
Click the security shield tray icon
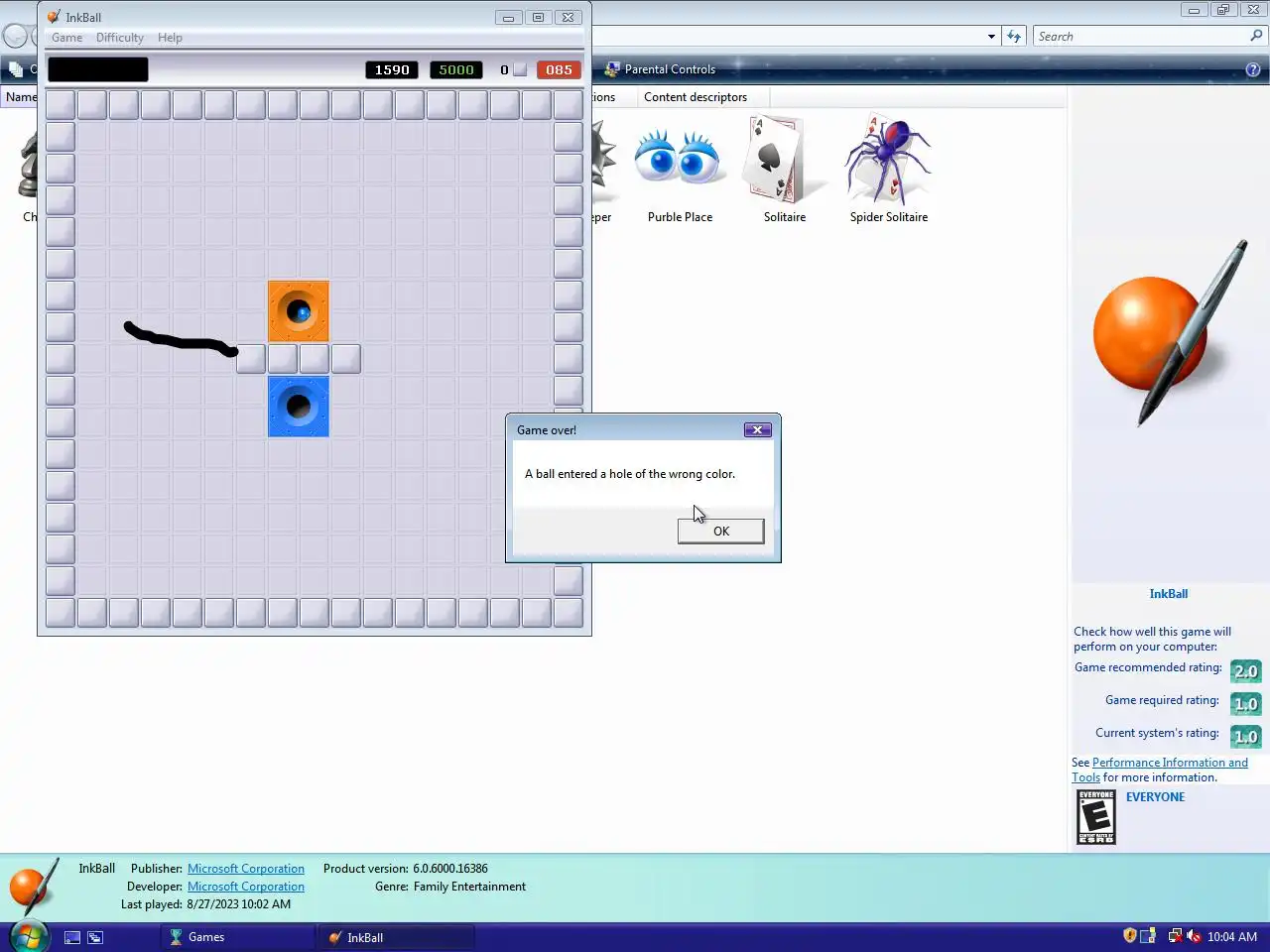(x=1129, y=936)
